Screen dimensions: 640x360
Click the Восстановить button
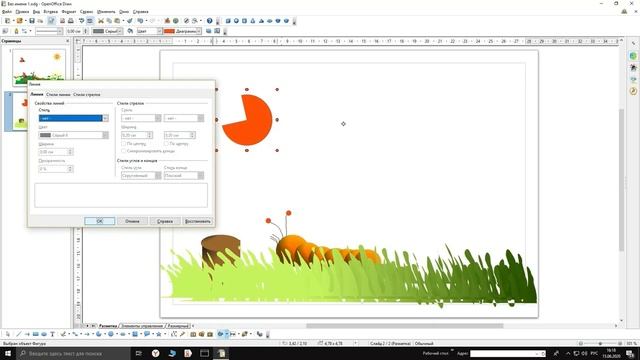198,221
